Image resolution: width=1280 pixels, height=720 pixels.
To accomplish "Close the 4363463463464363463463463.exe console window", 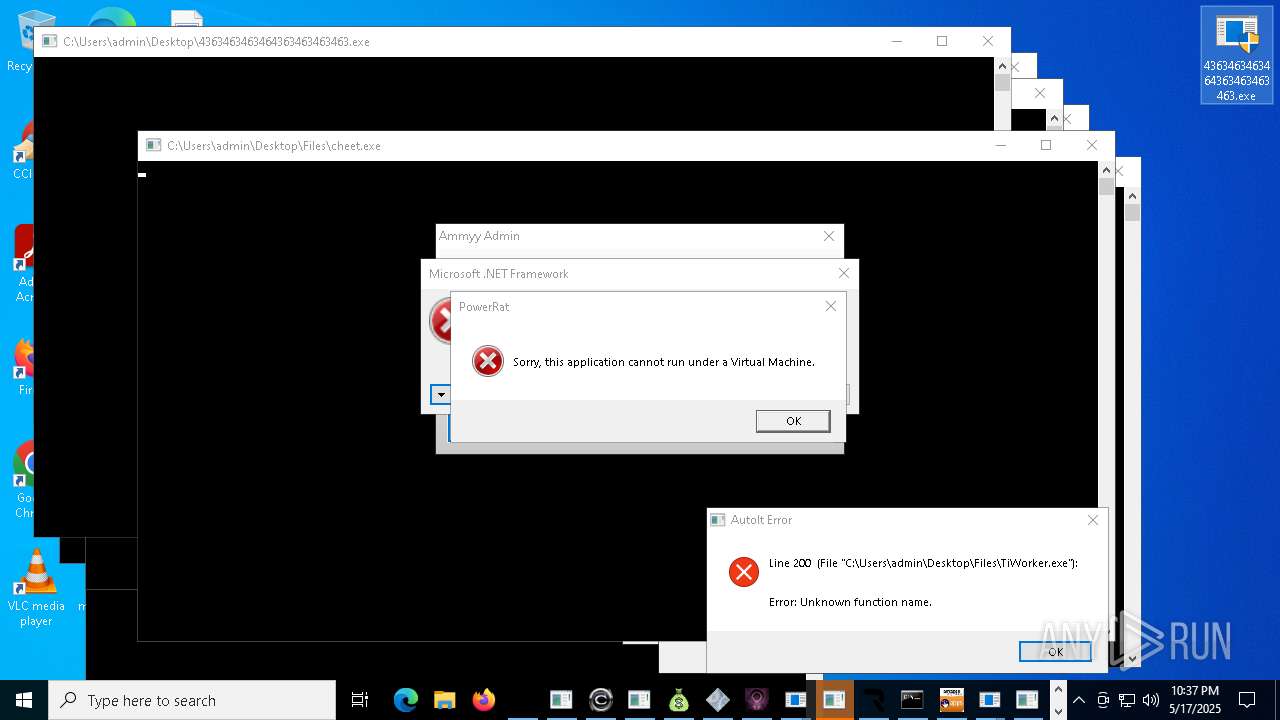I will point(988,41).
